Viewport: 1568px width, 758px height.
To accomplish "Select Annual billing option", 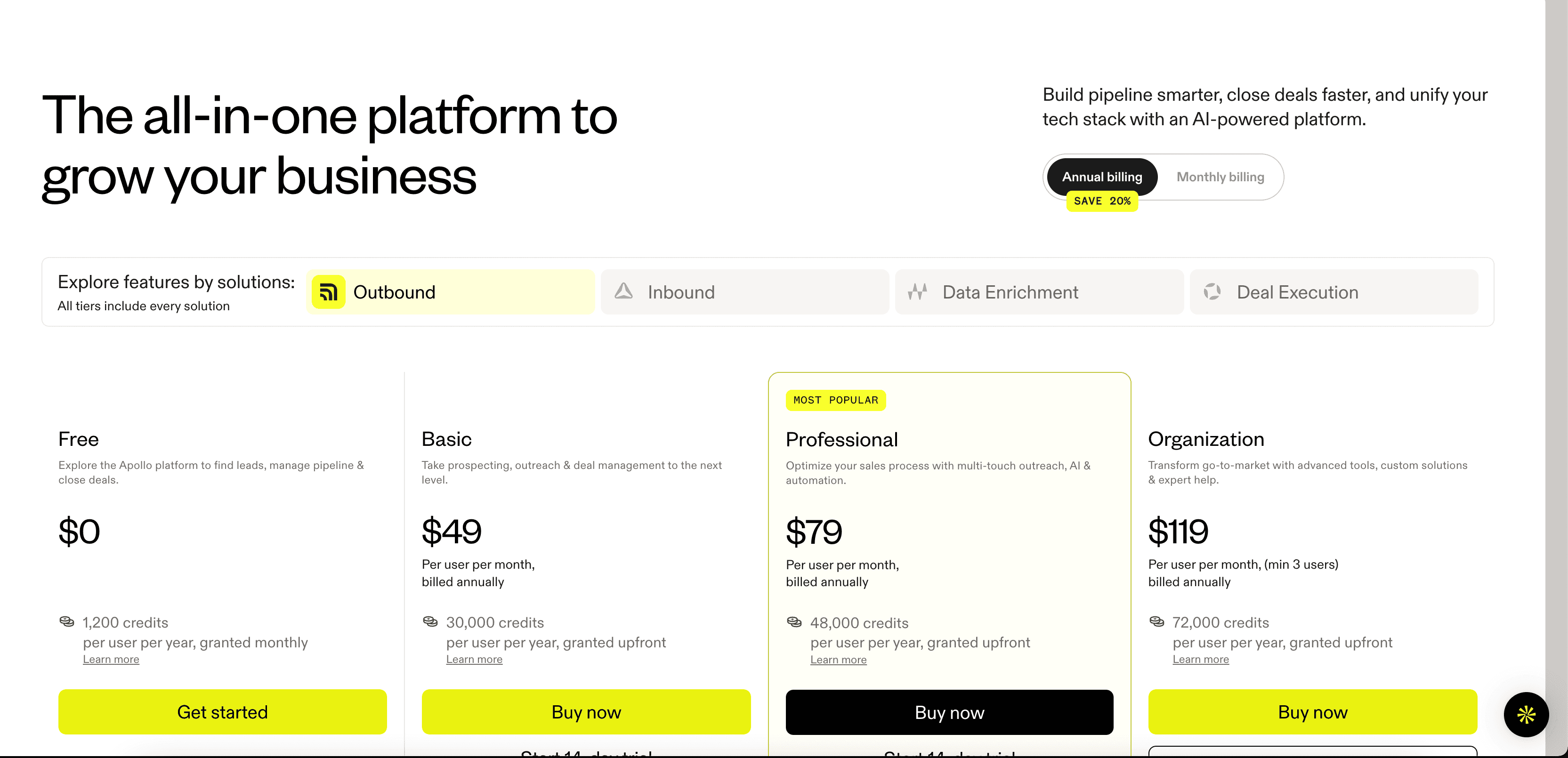I will (1102, 177).
